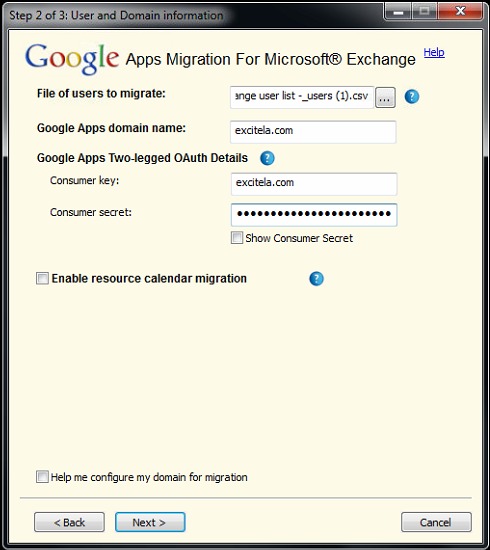Click the greyed-out maximize window button
The height and width of the screenshot is (550, 490).
point(424,11)
